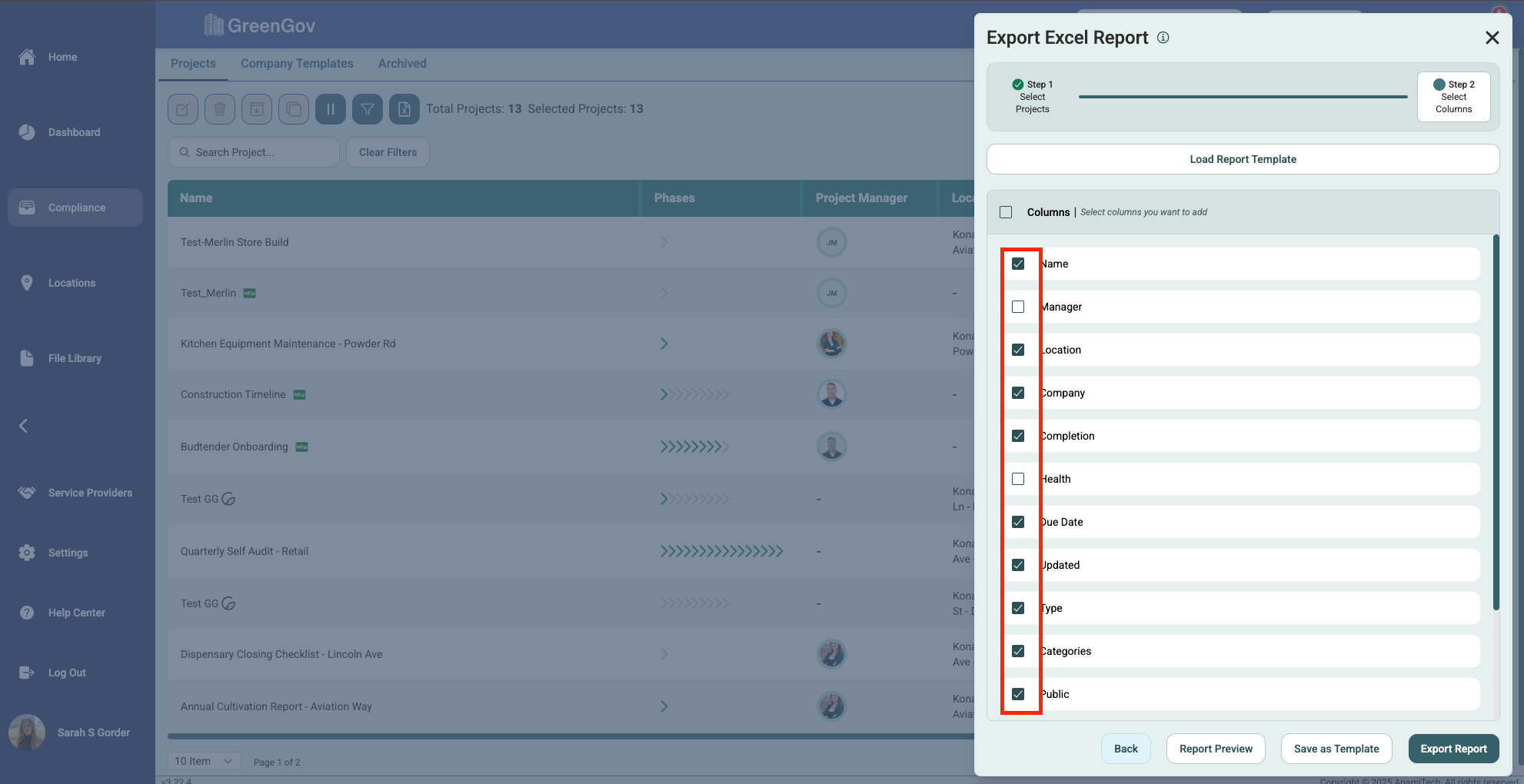1524x784 pixels.
Task: Uncheck the Categories column checkbox
Action: (x=1018, y=651)
